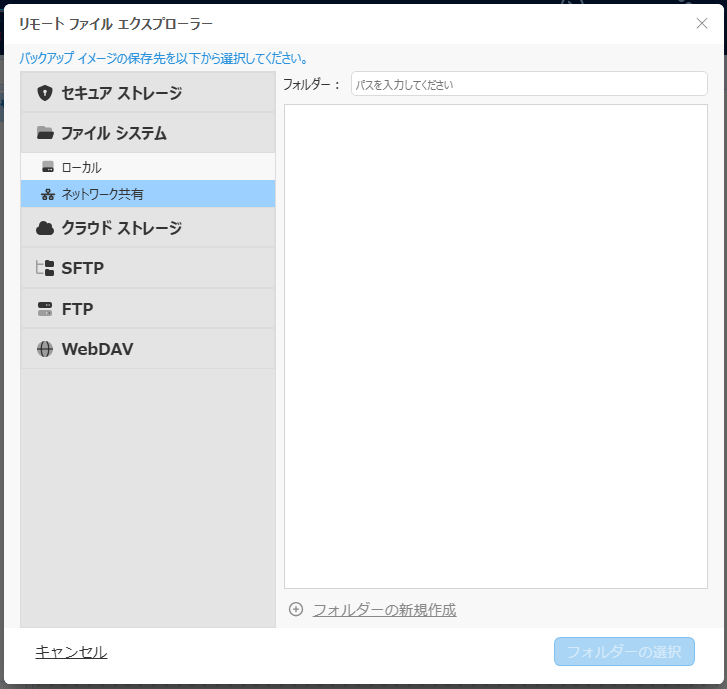Click the SFTP tree icon

(x=45, y=268)
